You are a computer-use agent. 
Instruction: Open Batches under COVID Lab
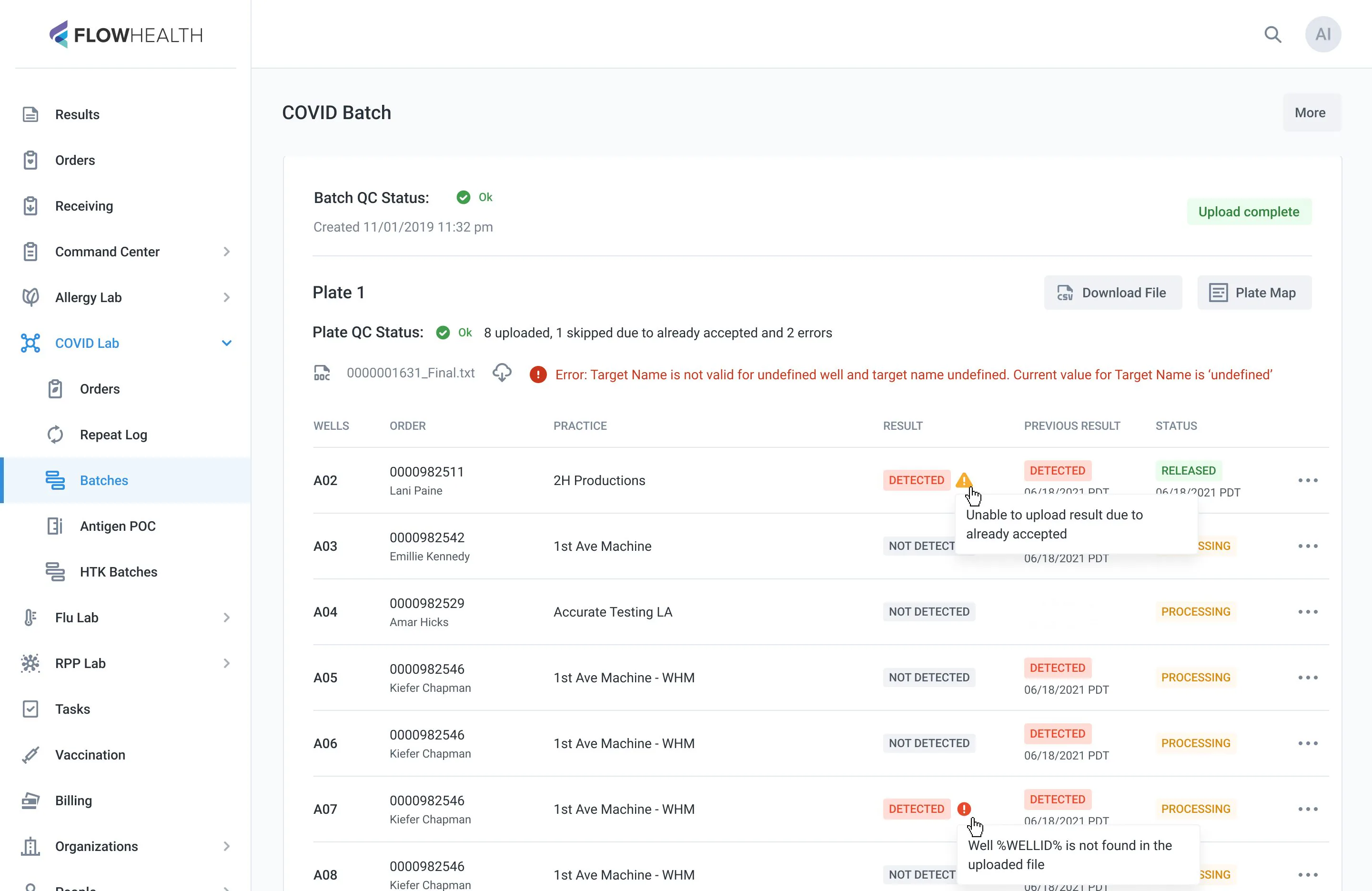point(126,480)
